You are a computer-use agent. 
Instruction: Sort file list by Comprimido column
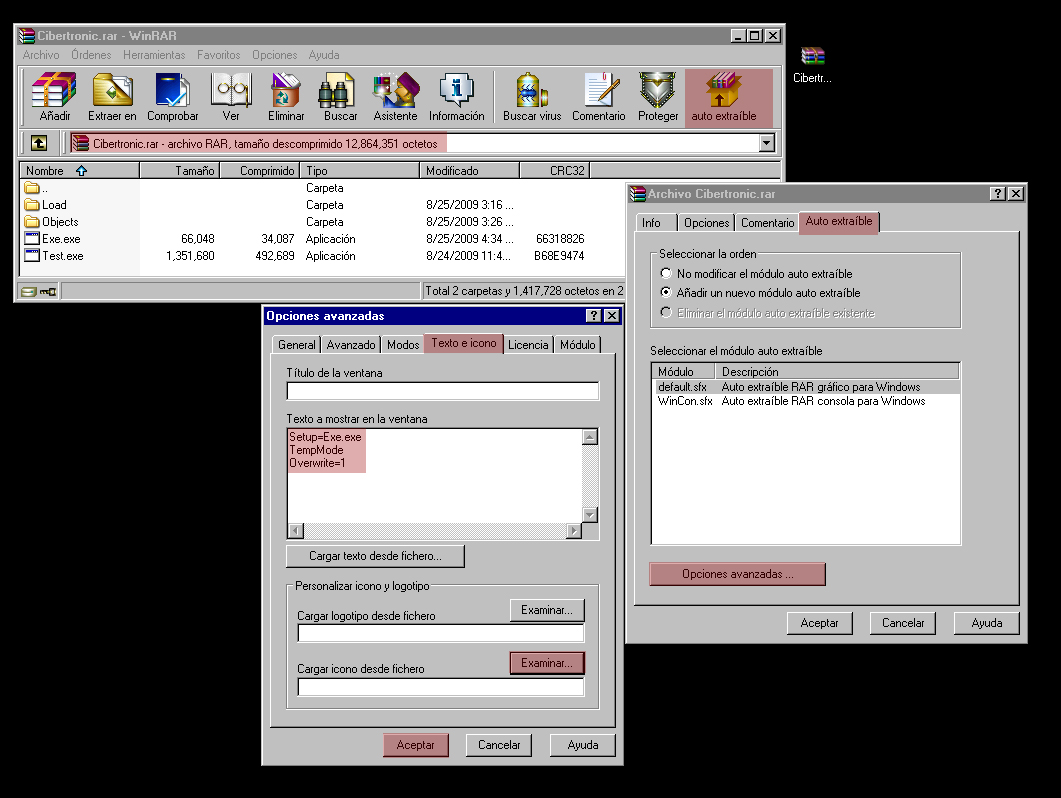coord(260,171)
